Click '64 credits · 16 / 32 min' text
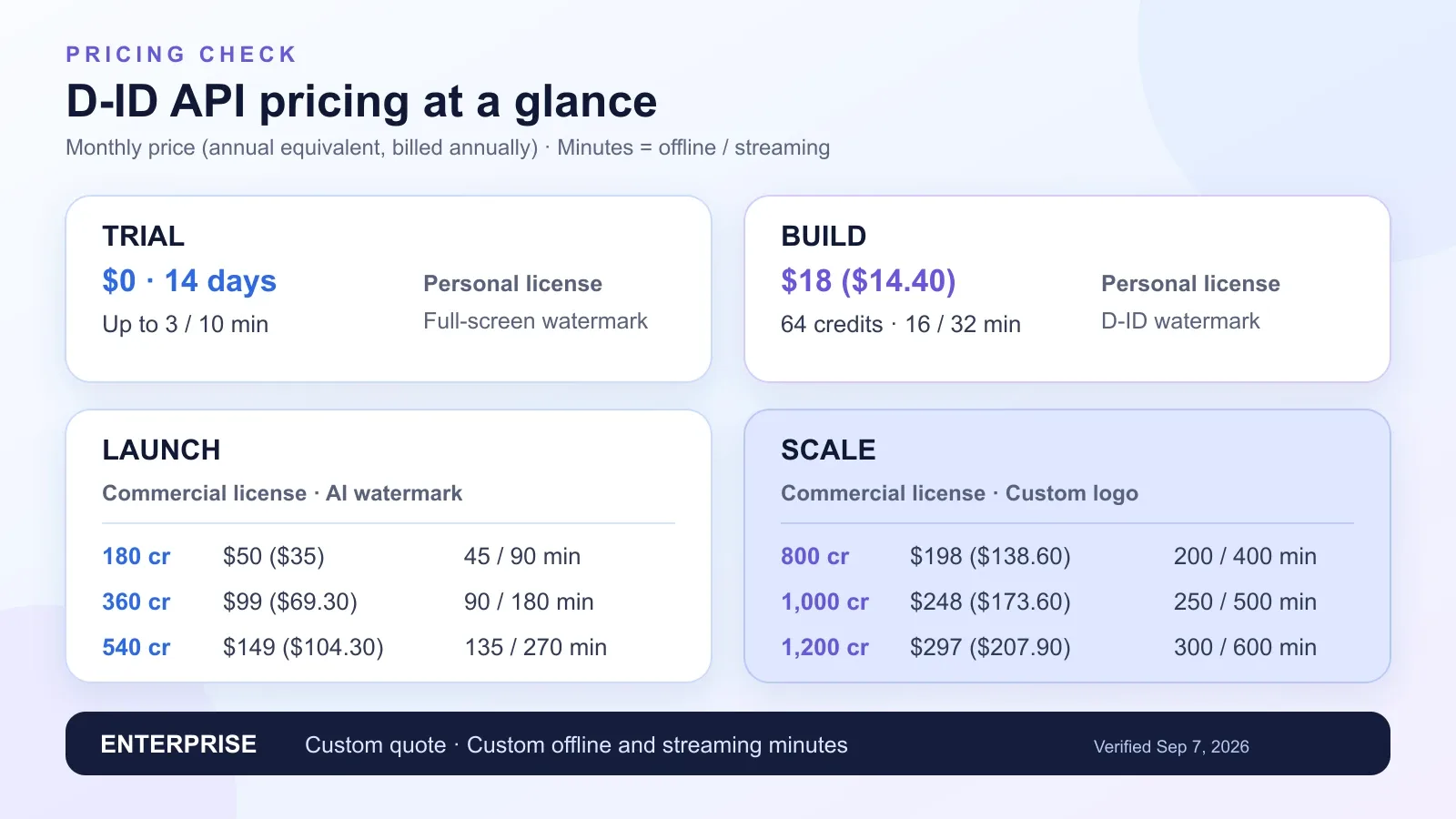This screenshot has width=1456, height=819. 901,325
